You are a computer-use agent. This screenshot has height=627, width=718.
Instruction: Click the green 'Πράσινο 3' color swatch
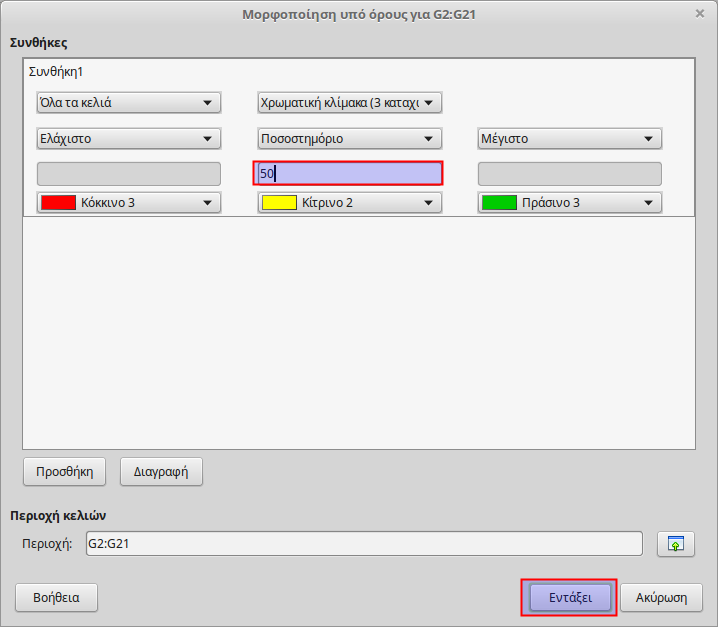tap(499, 202)
